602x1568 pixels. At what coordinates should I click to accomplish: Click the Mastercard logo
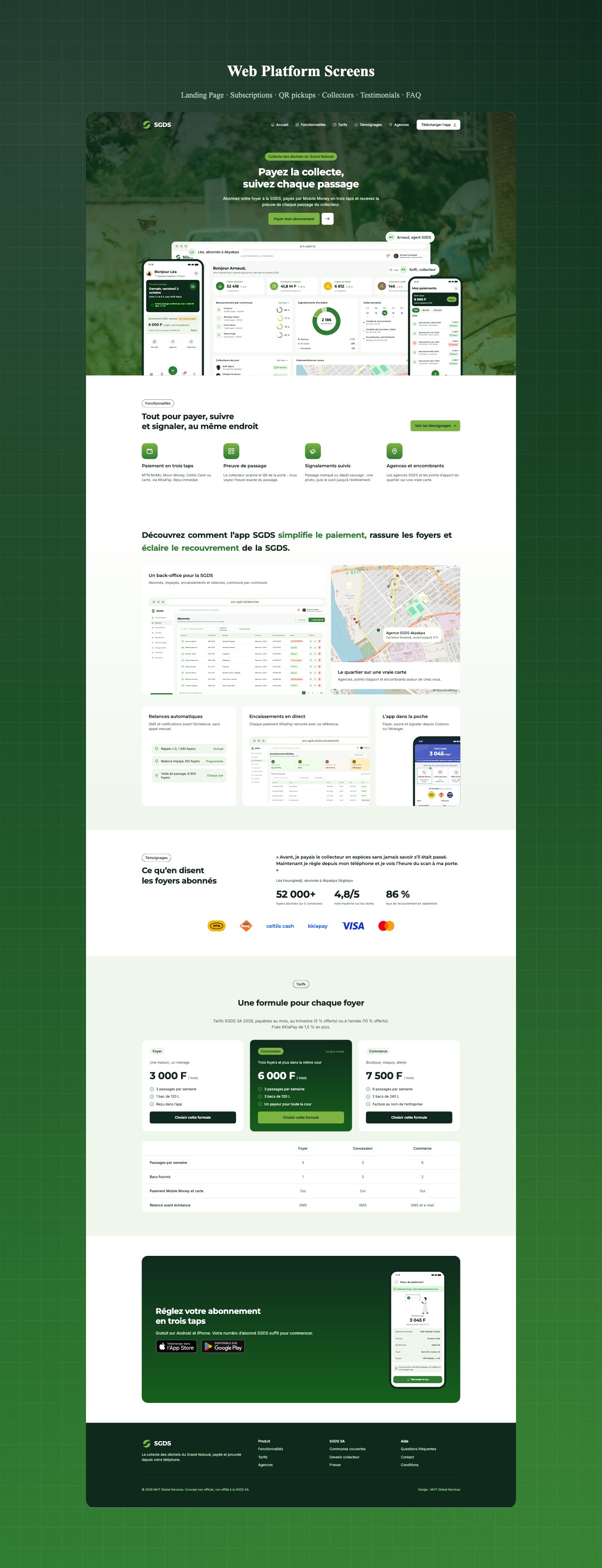pos(387,926)
